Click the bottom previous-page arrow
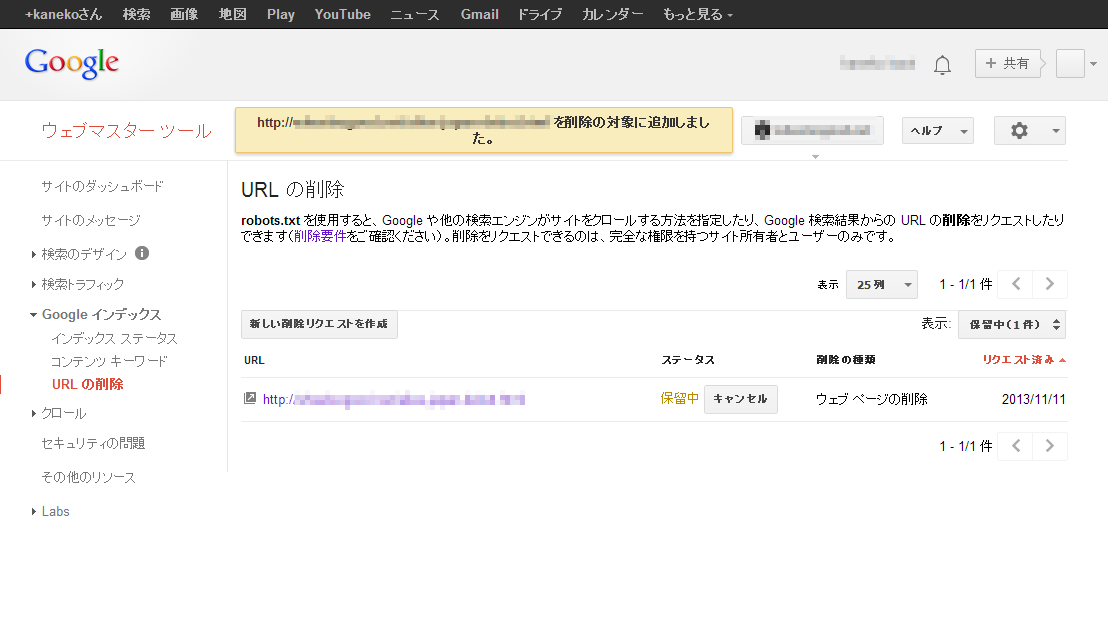This screenshot has width=1108, height=638. [x=1015, y=446]
